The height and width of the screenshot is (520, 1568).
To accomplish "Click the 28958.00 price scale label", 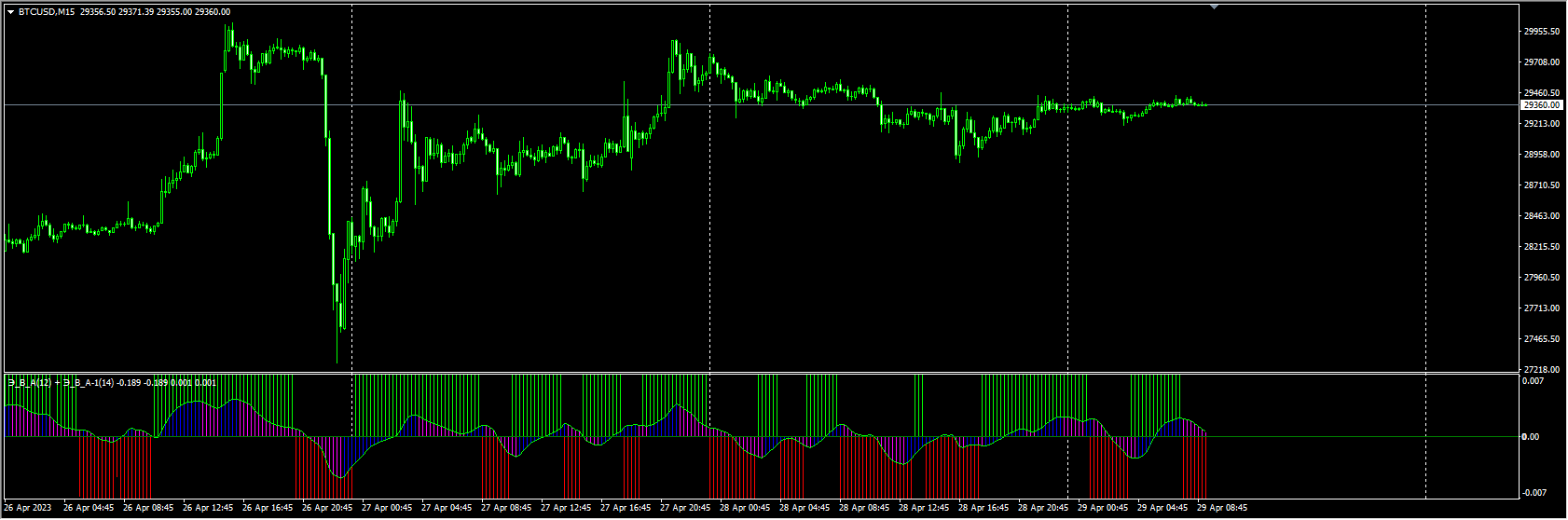I will [x=1542, y=155].
